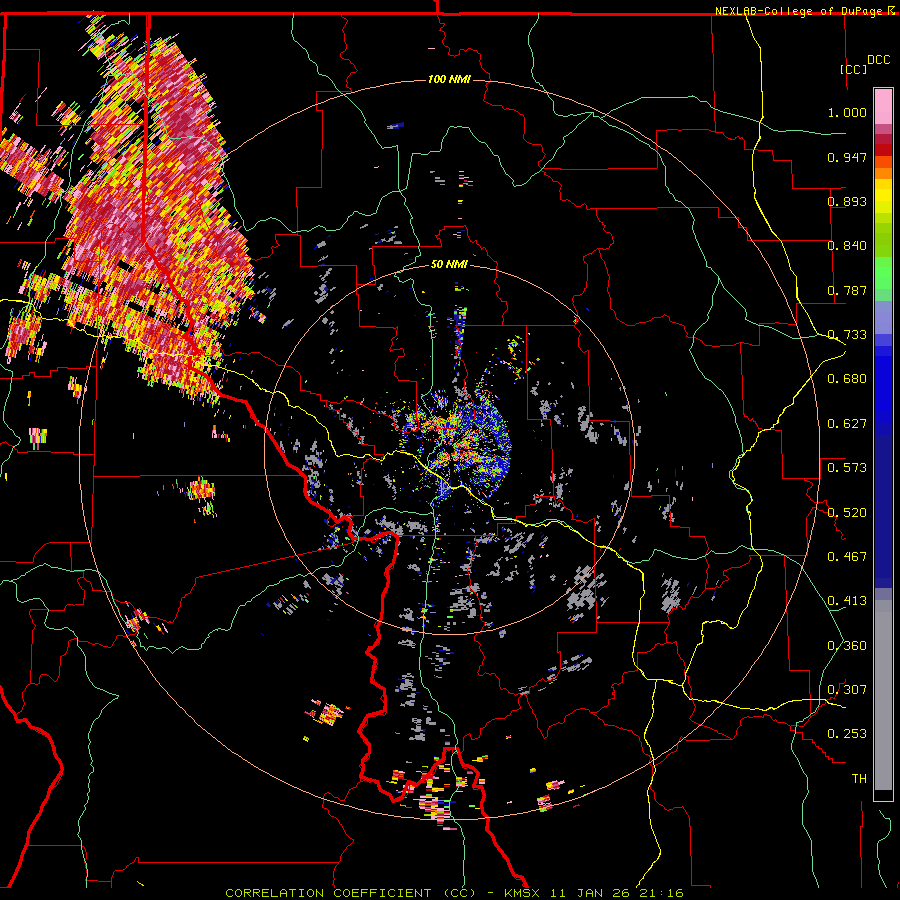Click the 0.253 scale value
900x900 pixels.
point(847,734)
